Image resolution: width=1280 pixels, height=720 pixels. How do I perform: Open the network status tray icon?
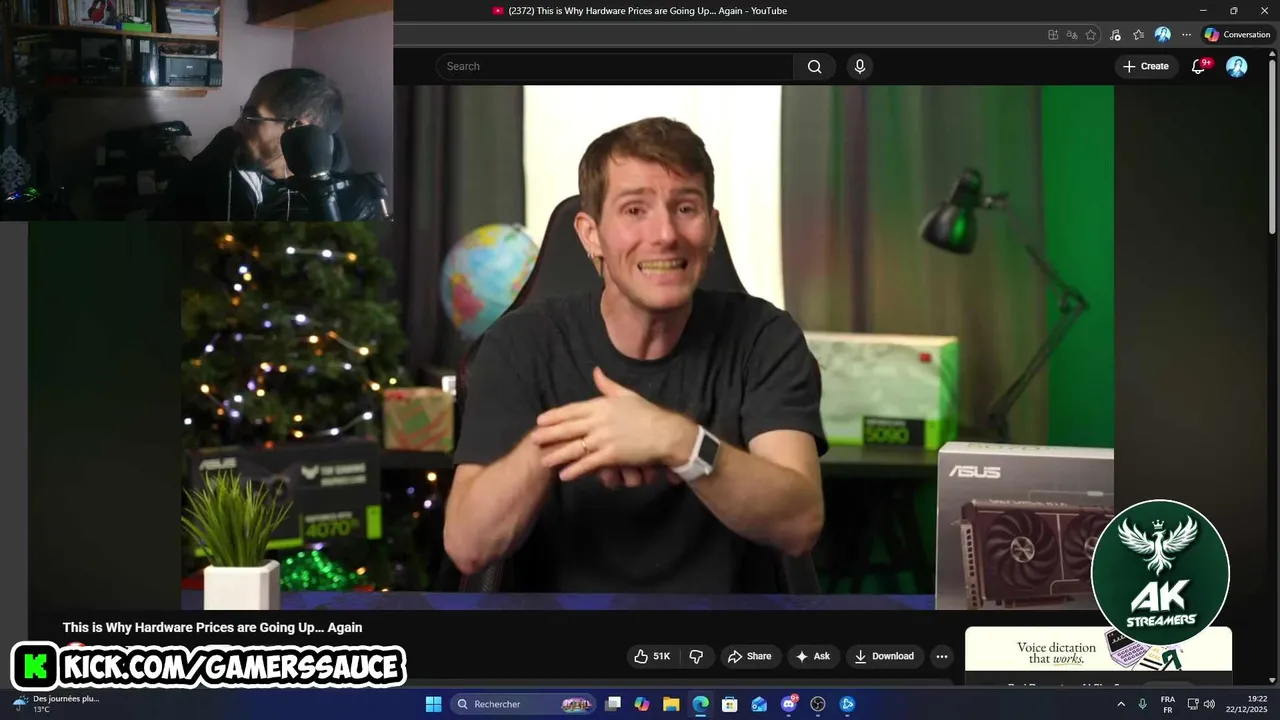click(1193, 704)
